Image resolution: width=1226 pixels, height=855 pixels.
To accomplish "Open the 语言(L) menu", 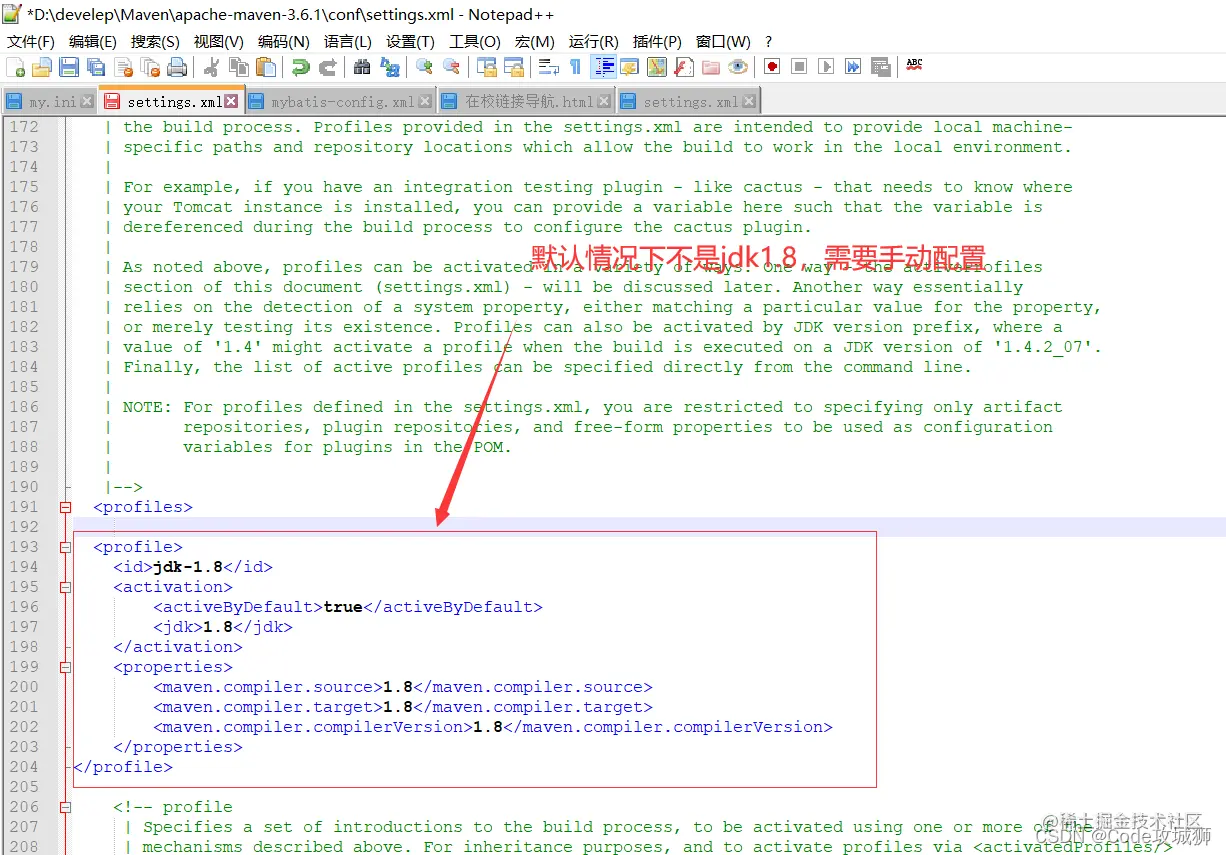I will (348, 41).
